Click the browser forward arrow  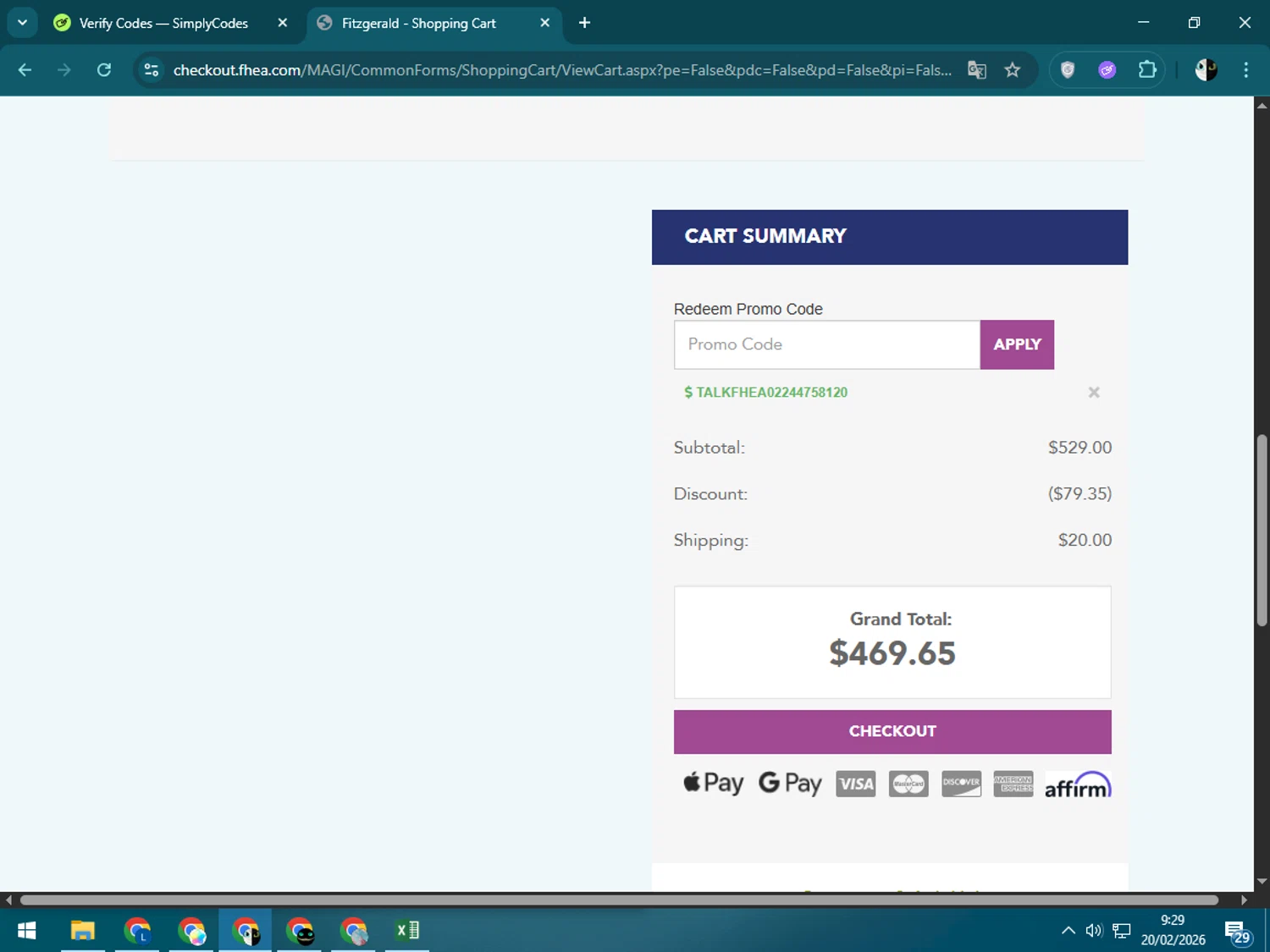64,70
